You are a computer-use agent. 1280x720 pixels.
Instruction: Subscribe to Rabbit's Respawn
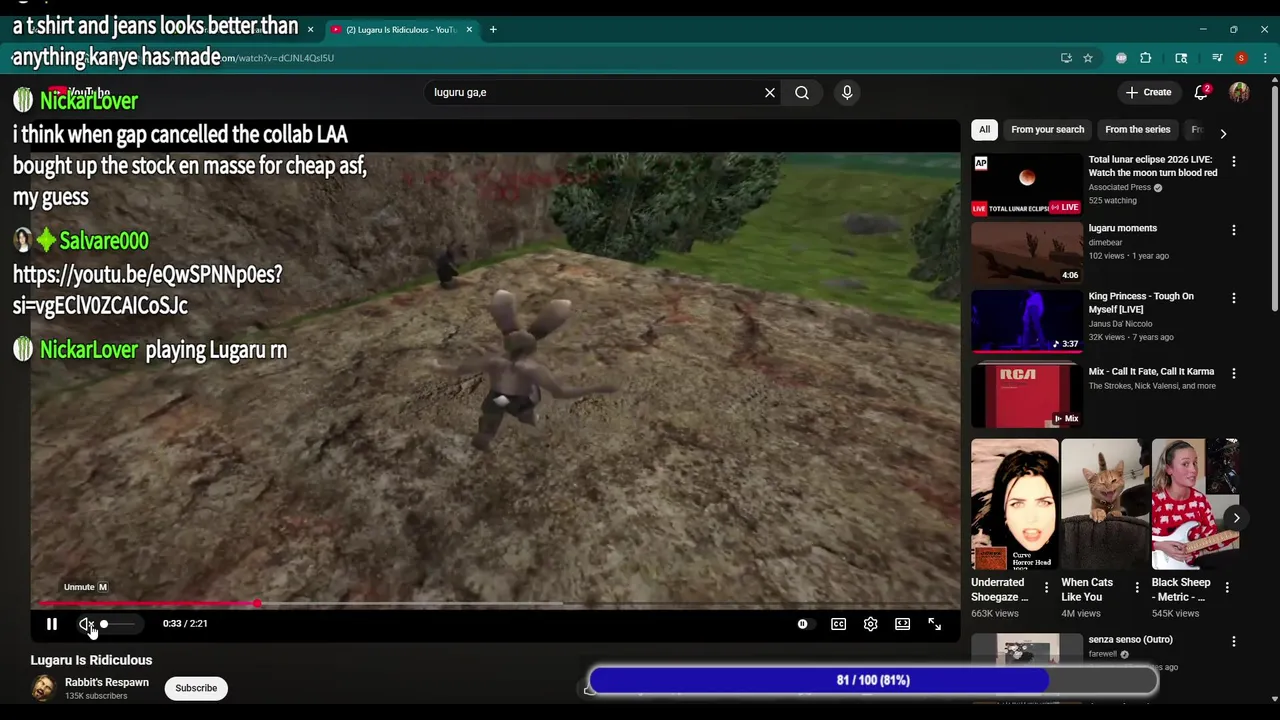pyautogui.click(x=196, y=688)
